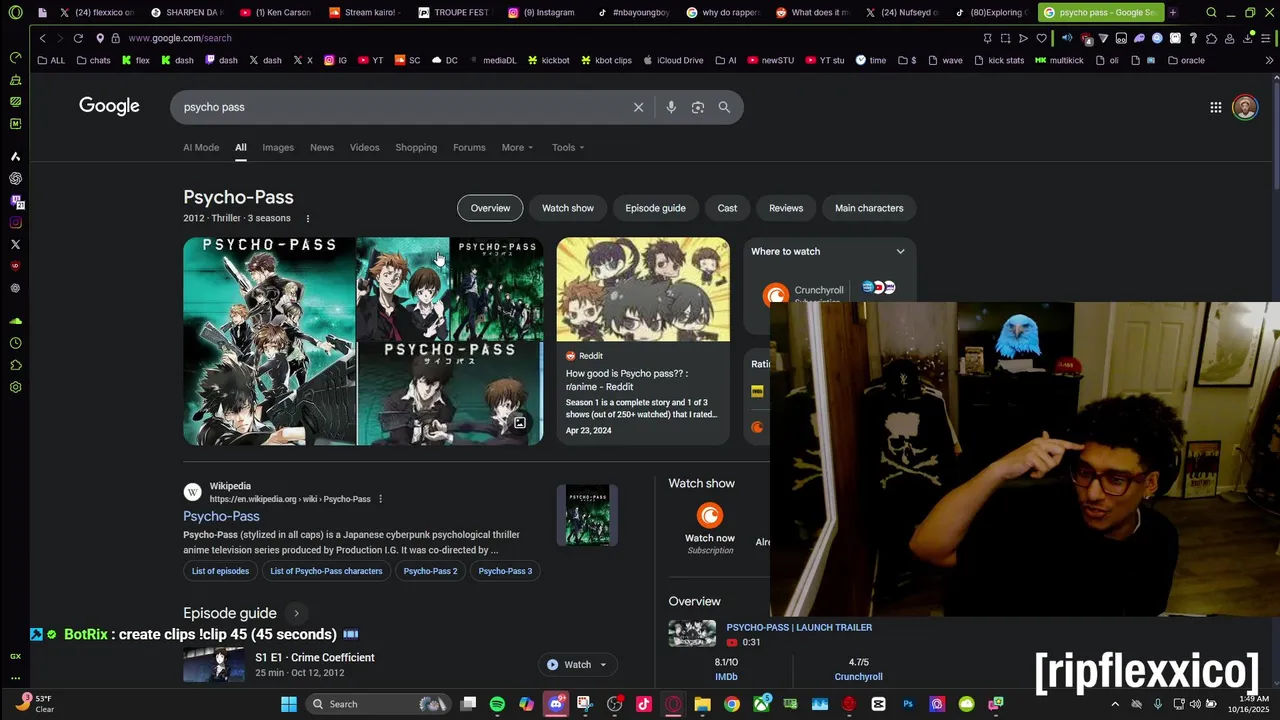Switch to AI Mode search tab

coord(201,147)
